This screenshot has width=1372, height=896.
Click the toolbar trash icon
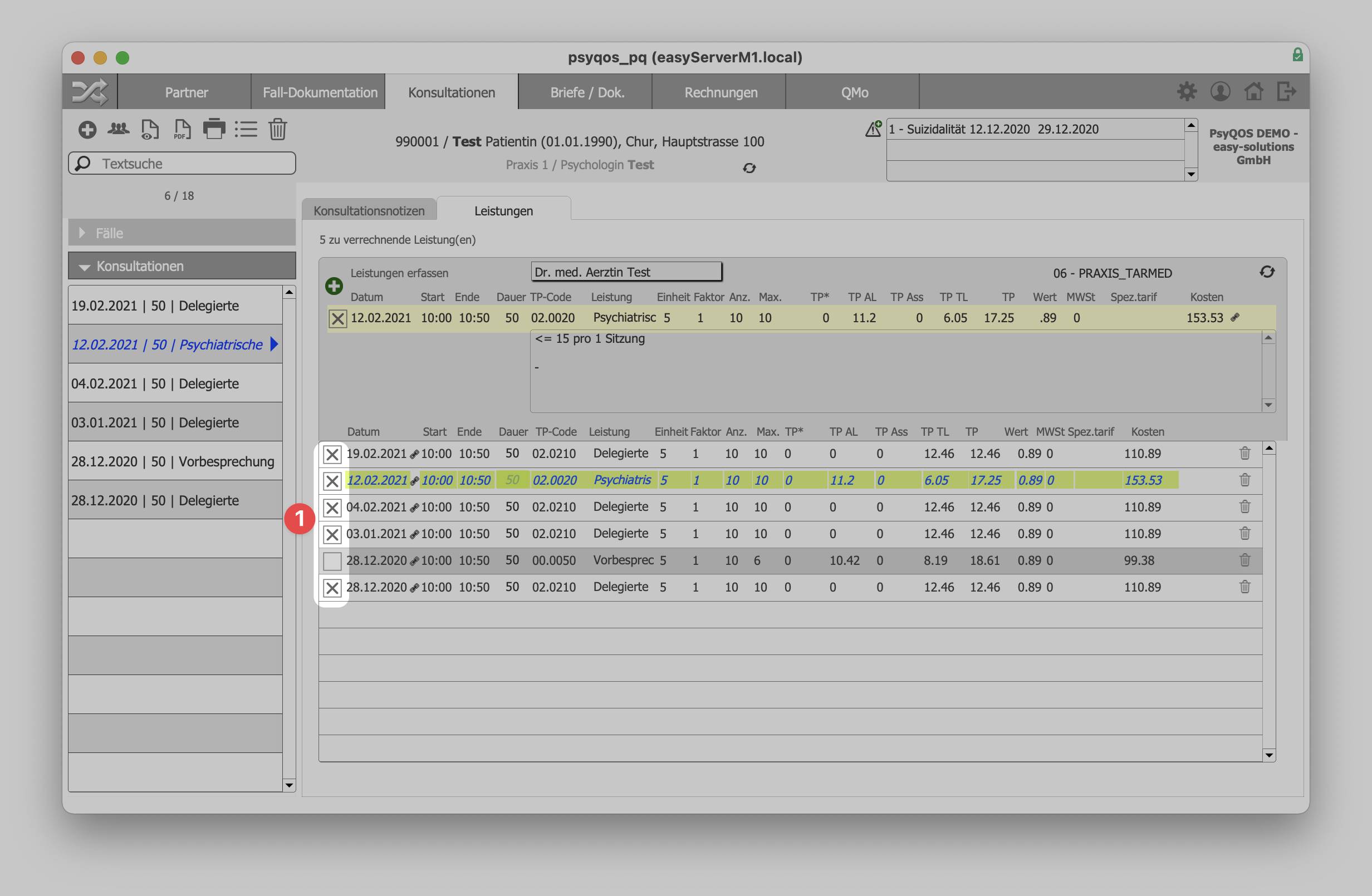pyautogui.click(x=278, y=129)
